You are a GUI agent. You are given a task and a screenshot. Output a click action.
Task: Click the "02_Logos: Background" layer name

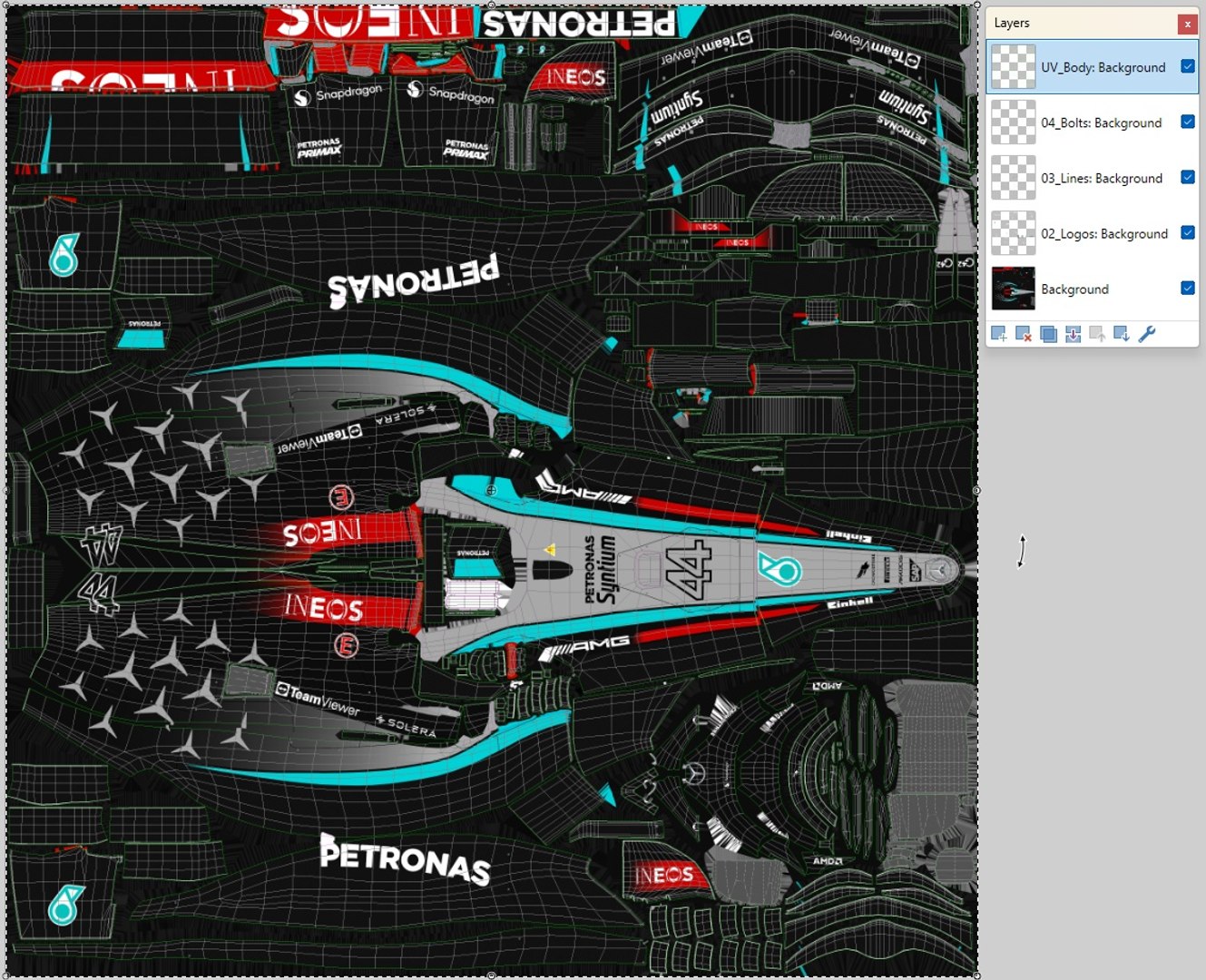(1104, 233)
